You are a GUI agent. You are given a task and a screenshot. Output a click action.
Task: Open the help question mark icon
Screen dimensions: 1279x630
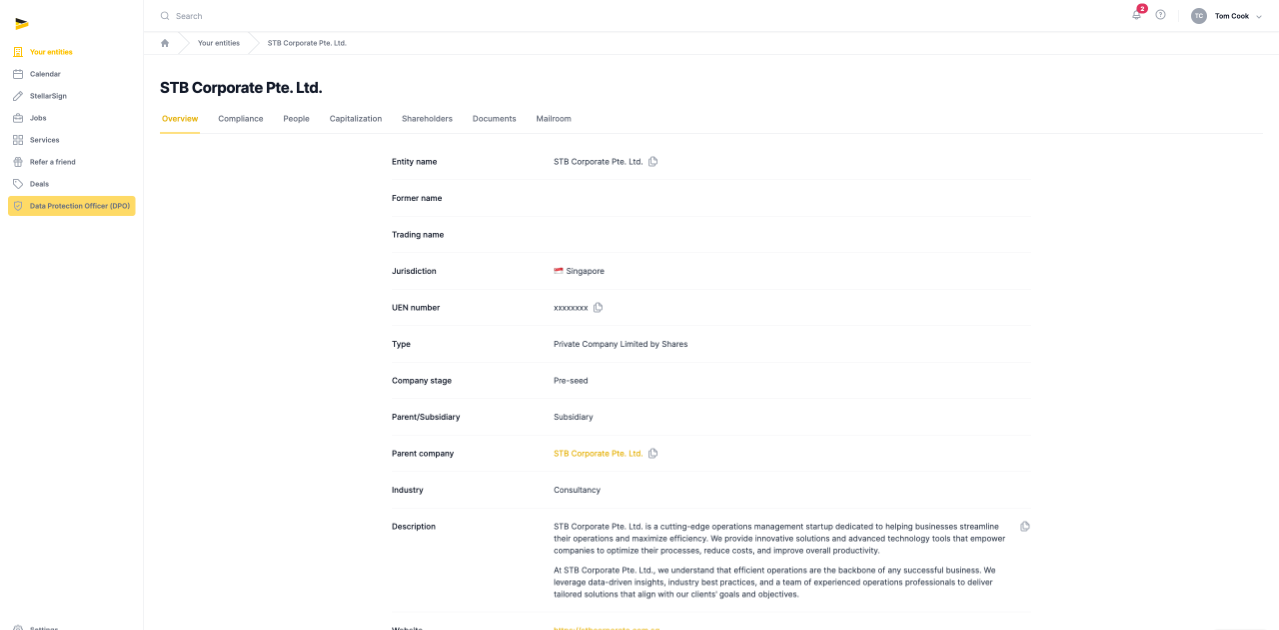pos(1160,15)
